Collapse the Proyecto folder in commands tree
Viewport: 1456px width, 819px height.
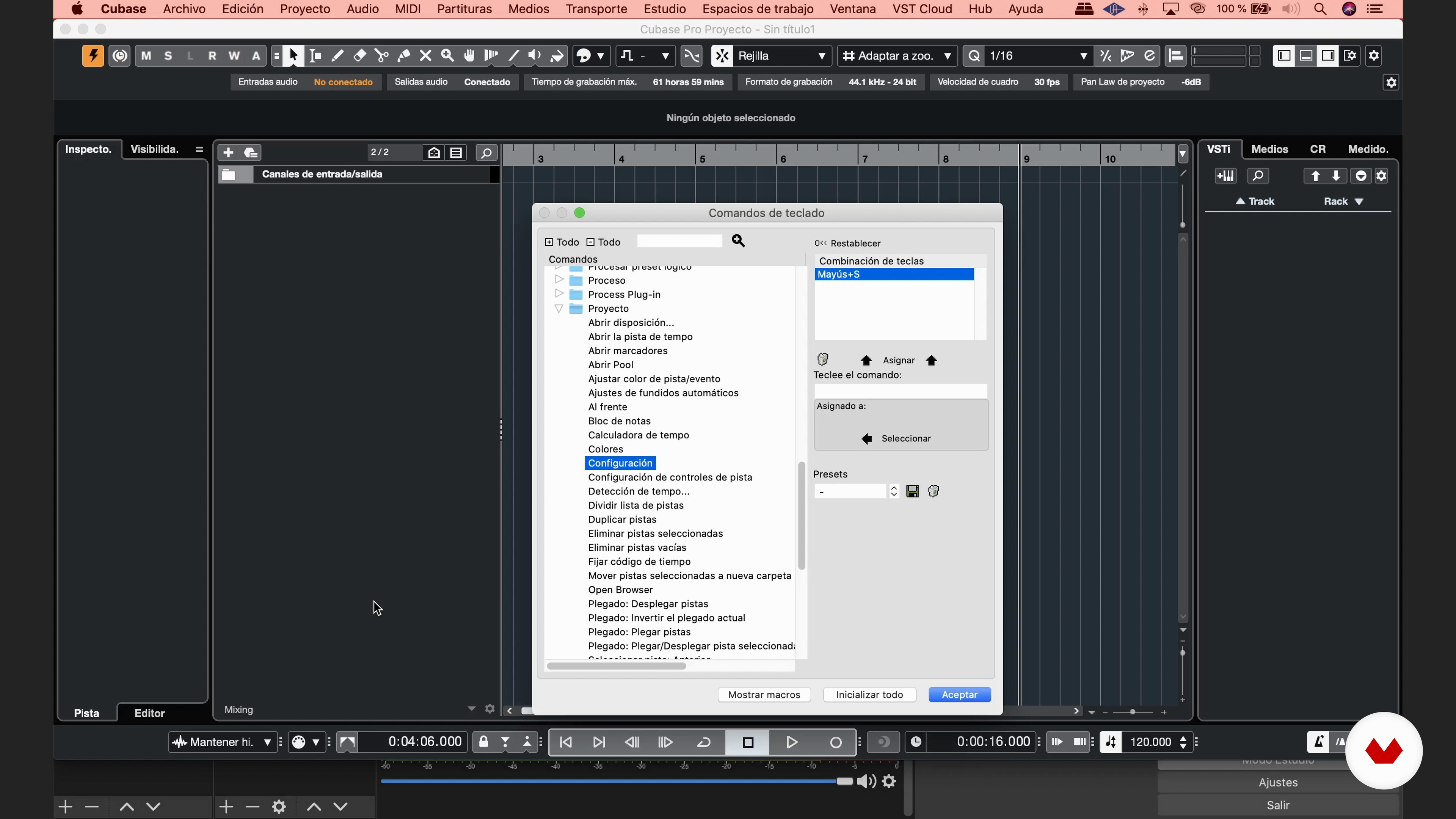(x=559, y=309)
